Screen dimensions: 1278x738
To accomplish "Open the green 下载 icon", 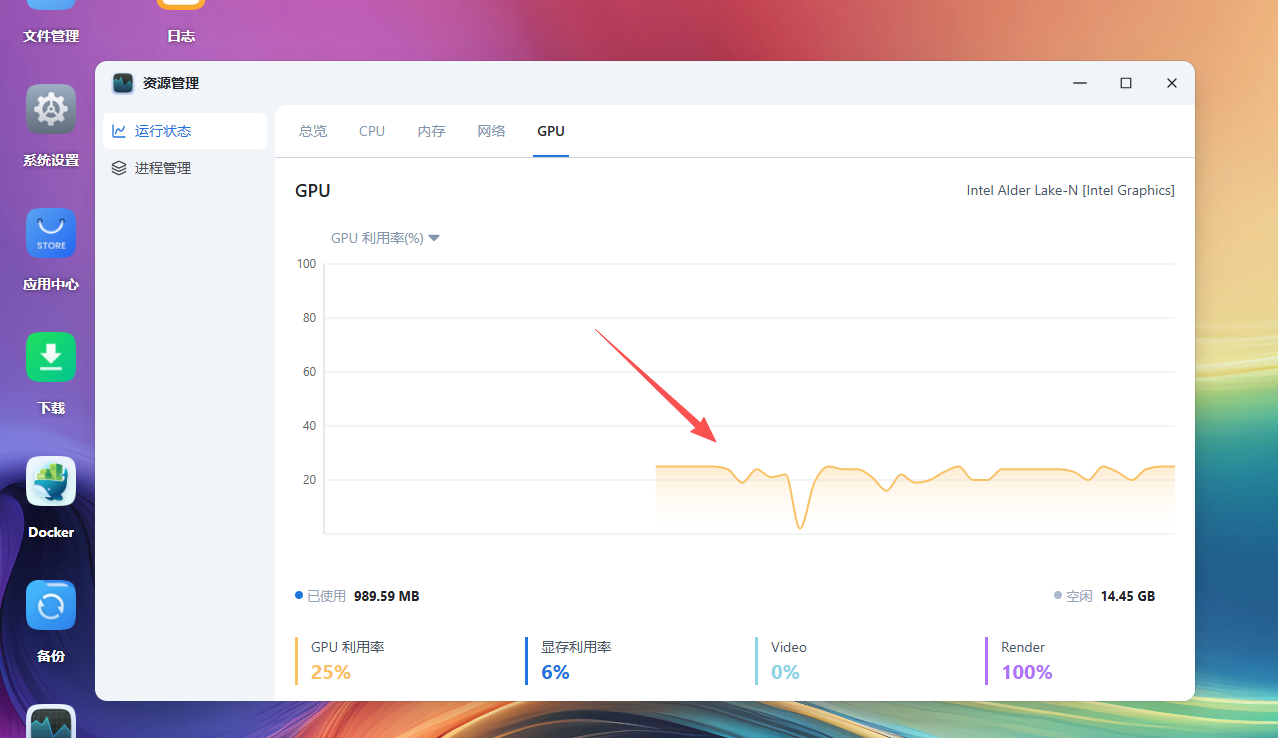I will click(x=51, y=357).
